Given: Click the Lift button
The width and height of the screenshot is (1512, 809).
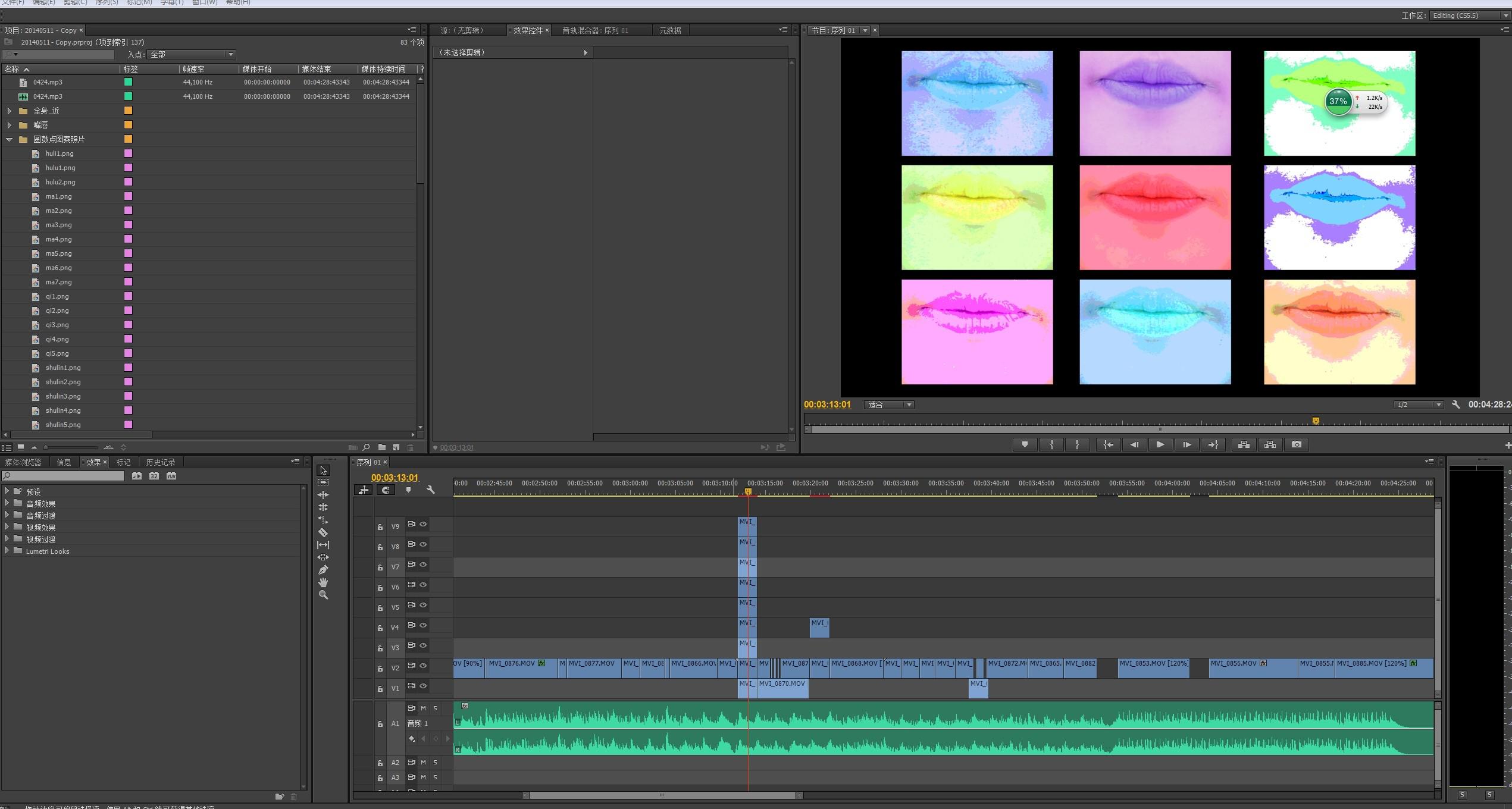Looking at the screenshot, I should coord(1244,444).
